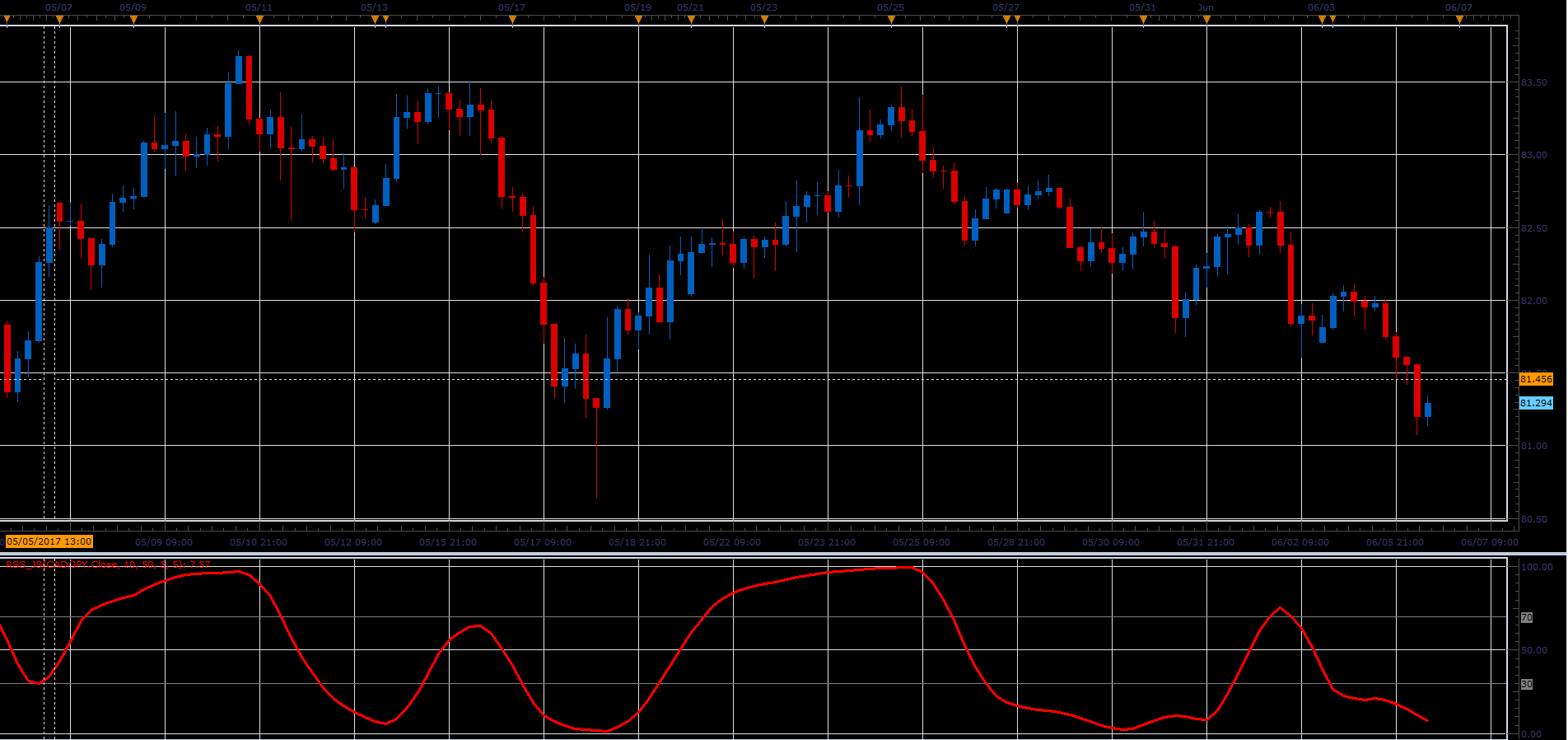1568x740 pixels.
Task: Click the 05/09 09:00 time axis label
Action: (164, 542)
